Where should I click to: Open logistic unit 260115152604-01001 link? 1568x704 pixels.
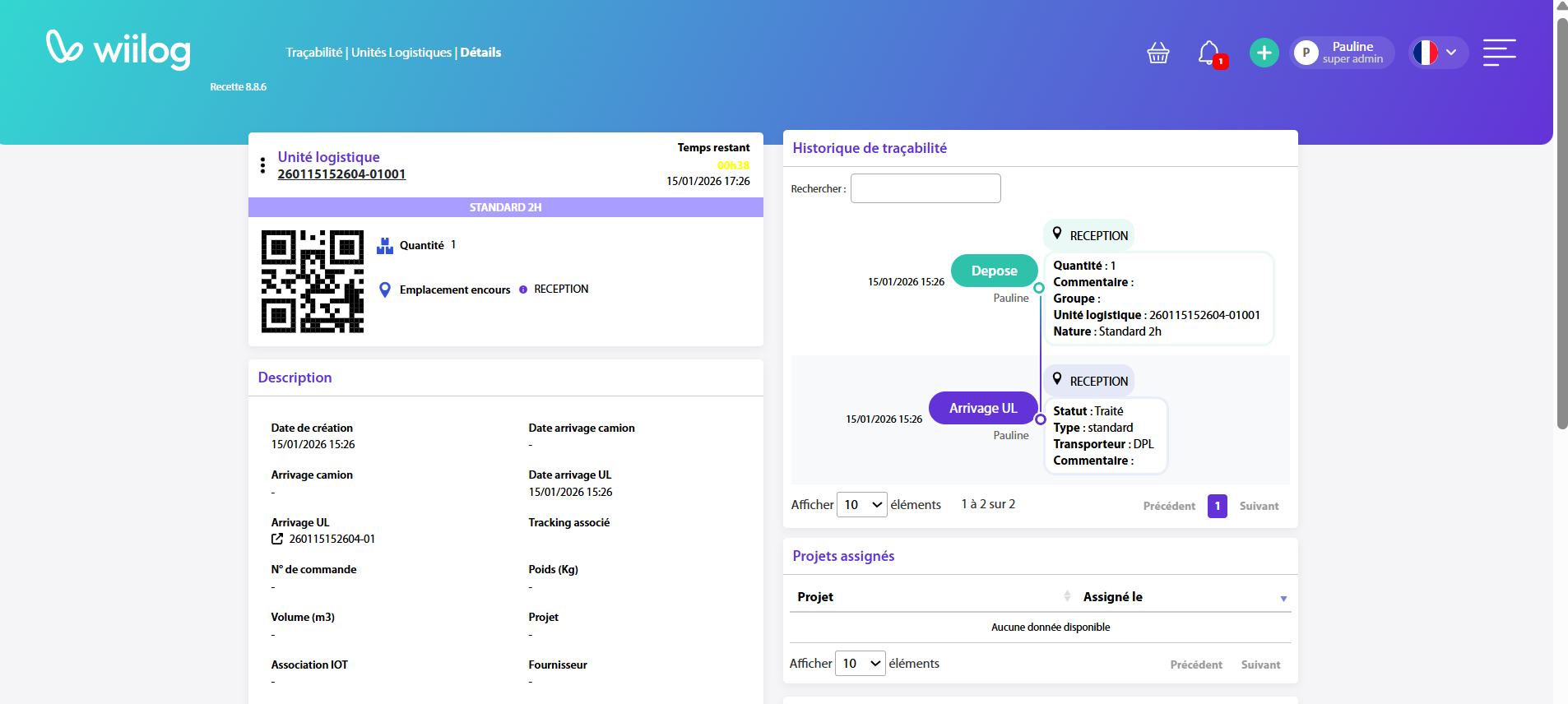click(x=341, y=174)
